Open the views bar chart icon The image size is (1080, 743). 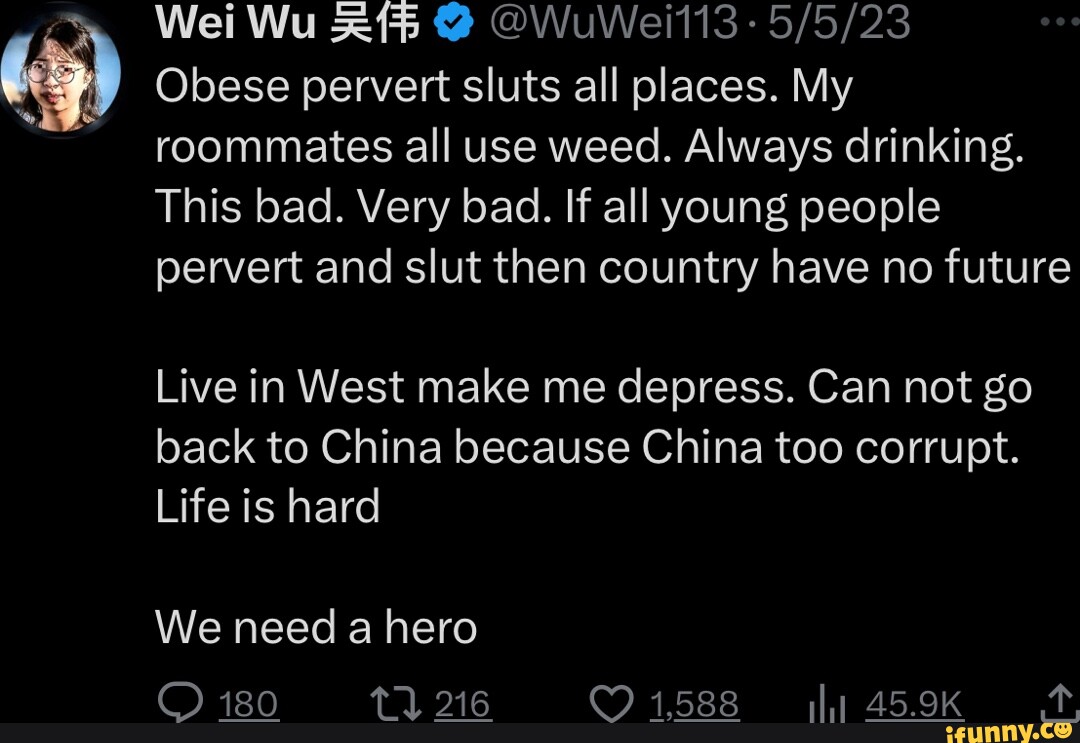pyautogui.click(x=827, y=705)
